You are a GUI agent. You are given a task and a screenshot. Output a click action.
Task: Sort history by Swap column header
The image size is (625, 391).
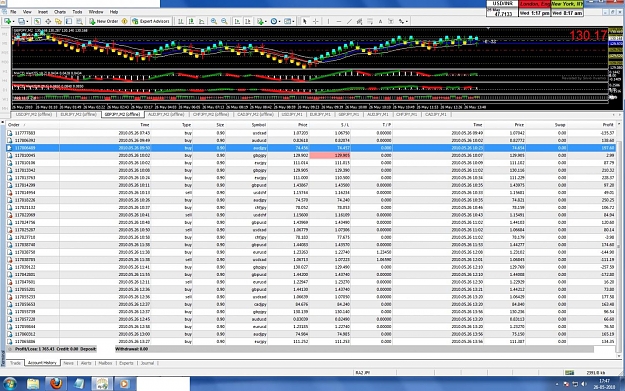point(546,125)
